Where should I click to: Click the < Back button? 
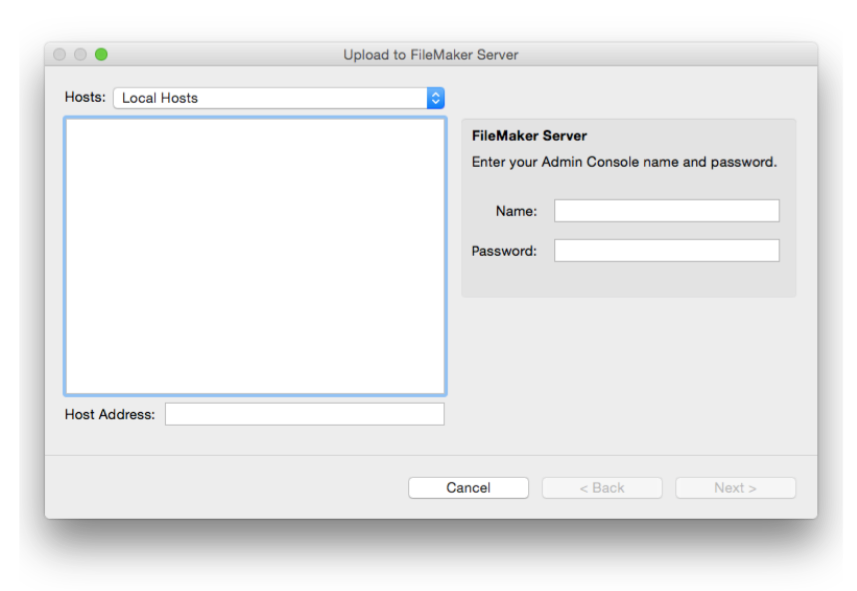click(602, 488)
